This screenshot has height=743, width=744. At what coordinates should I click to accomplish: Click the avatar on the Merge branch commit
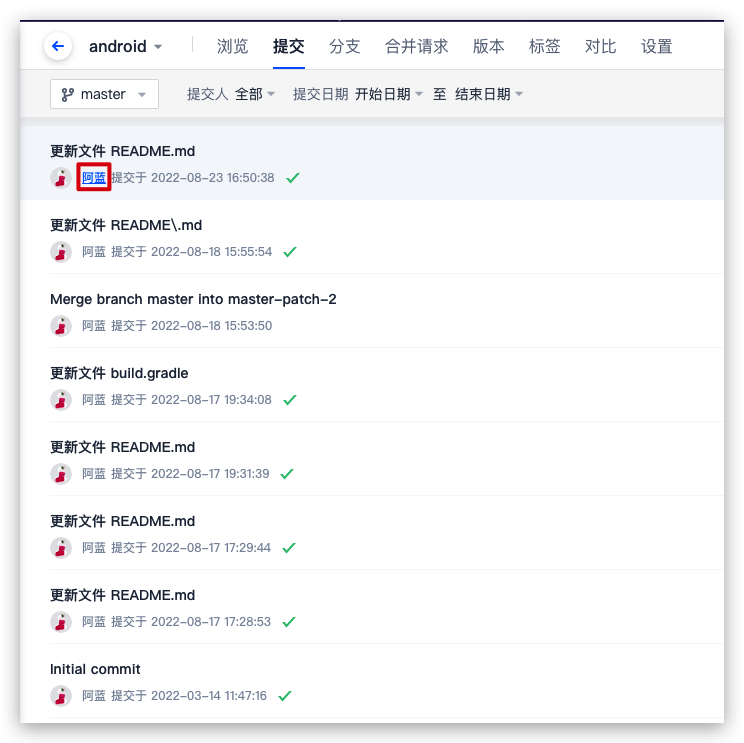tap(61, 326)
